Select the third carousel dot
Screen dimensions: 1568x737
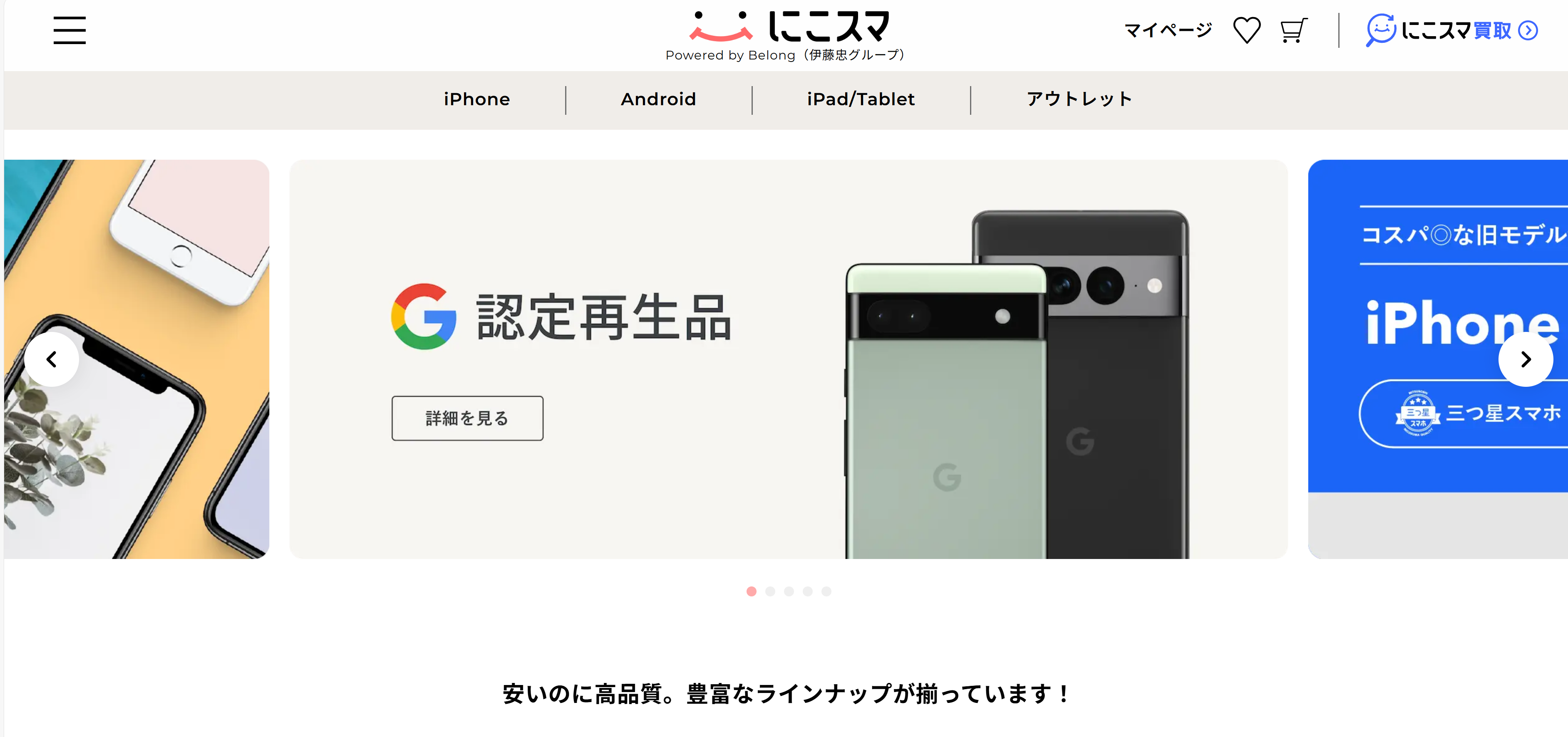[x=789, y=591]
